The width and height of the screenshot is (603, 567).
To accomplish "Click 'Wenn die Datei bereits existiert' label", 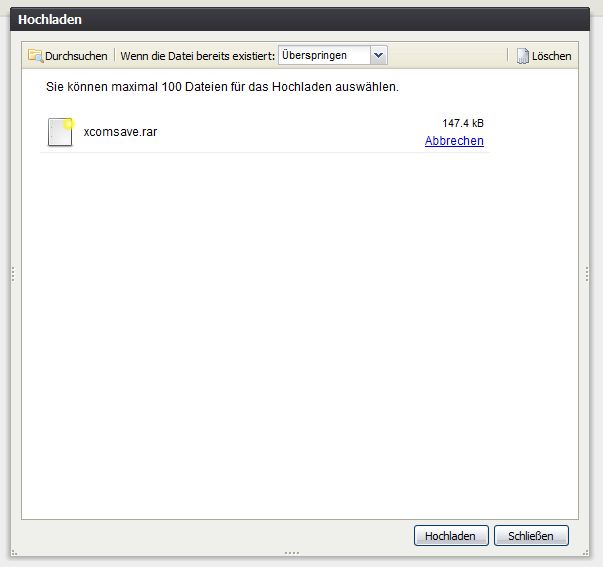I will point(198,56).
